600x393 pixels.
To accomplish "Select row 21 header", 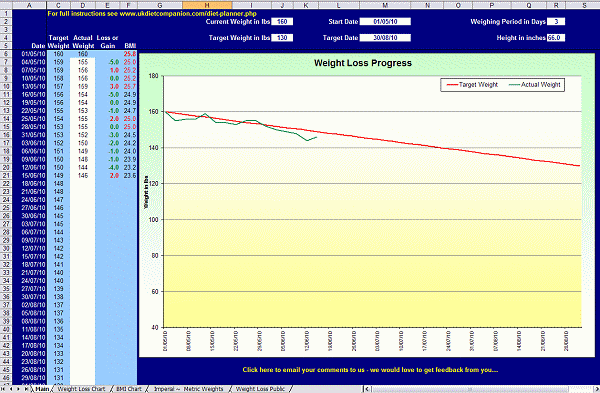I will point(6,176).
